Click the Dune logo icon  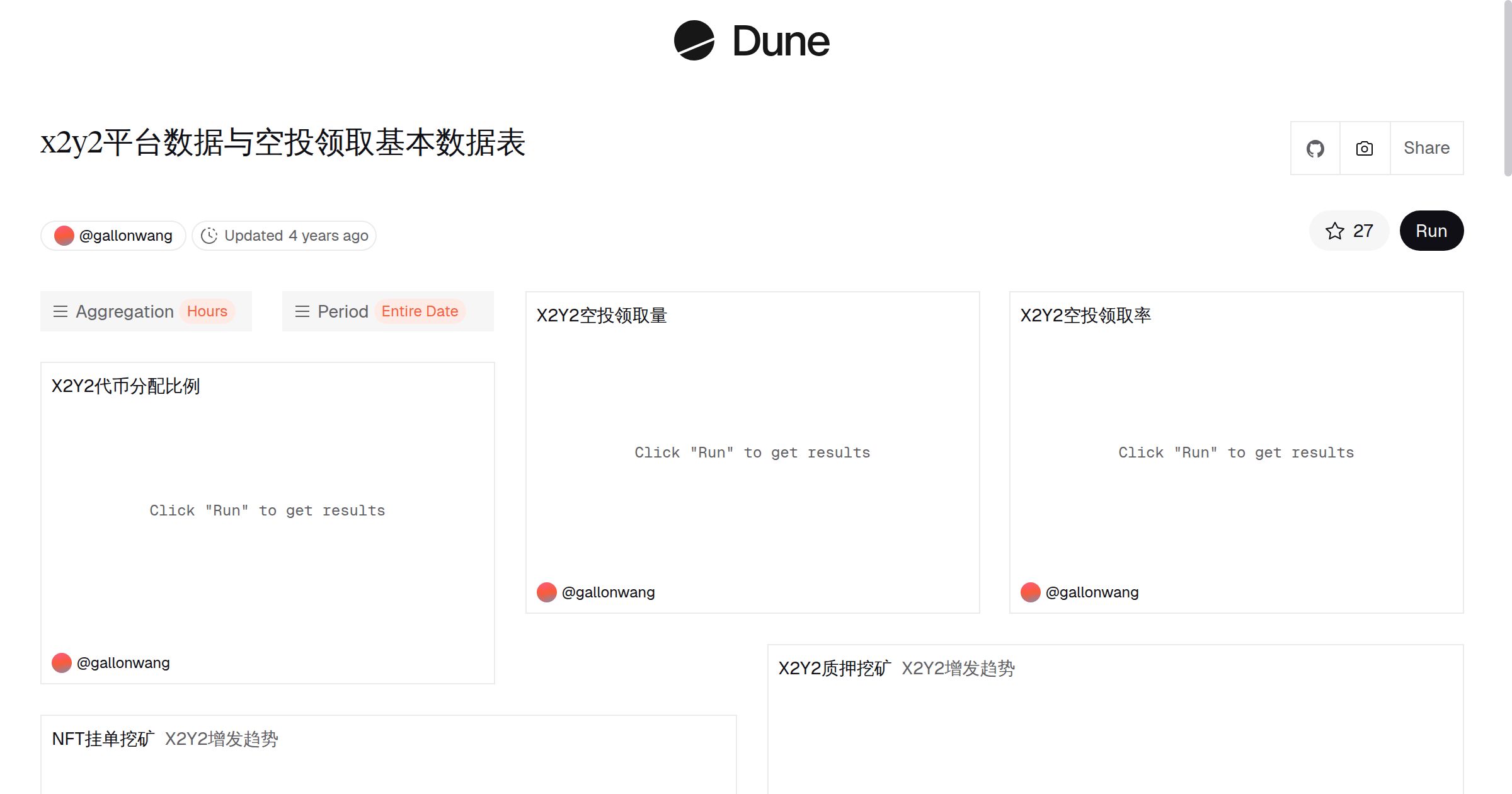[694, 40]
